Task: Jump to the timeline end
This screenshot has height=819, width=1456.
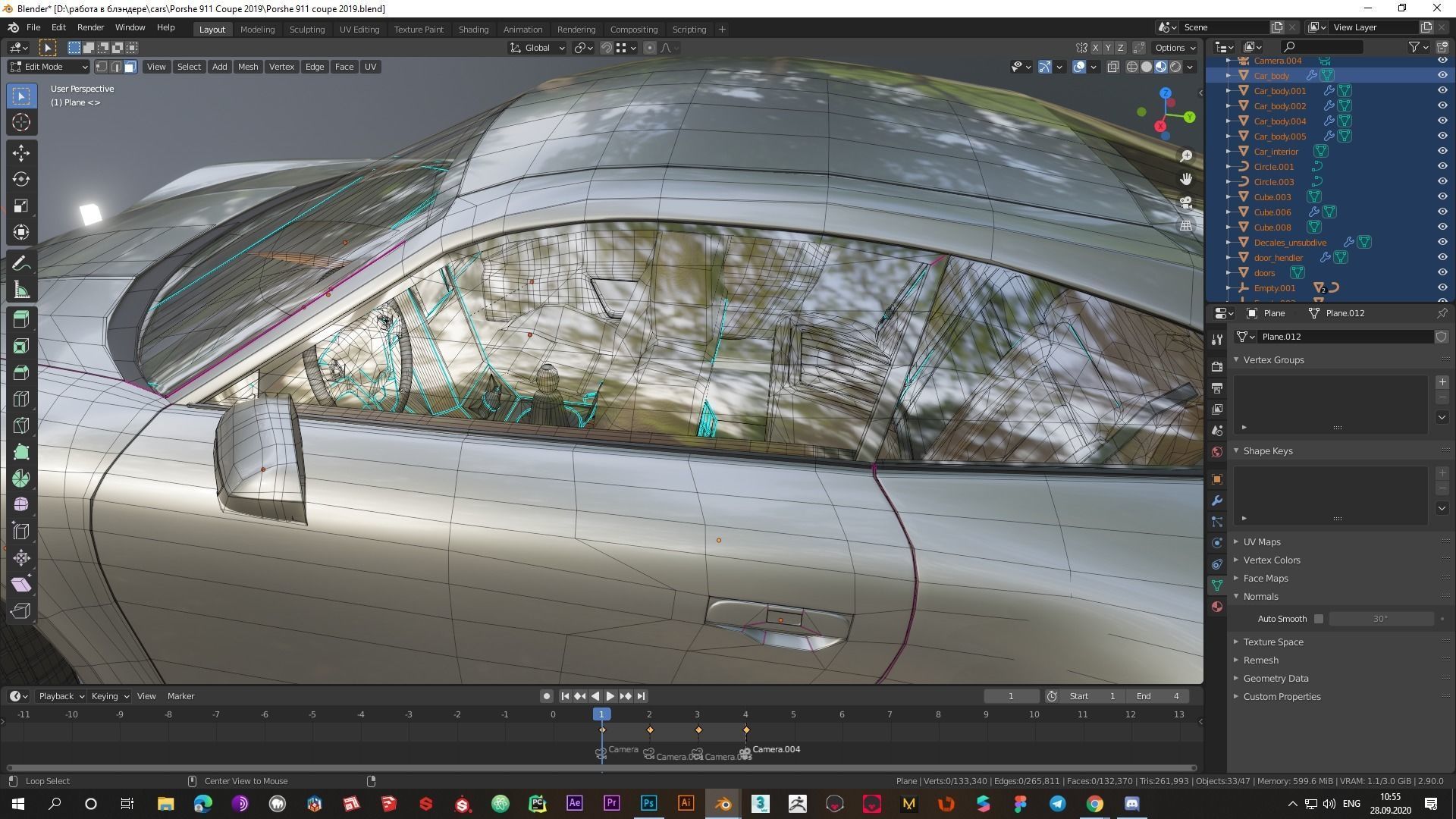Action: [642, 696]
